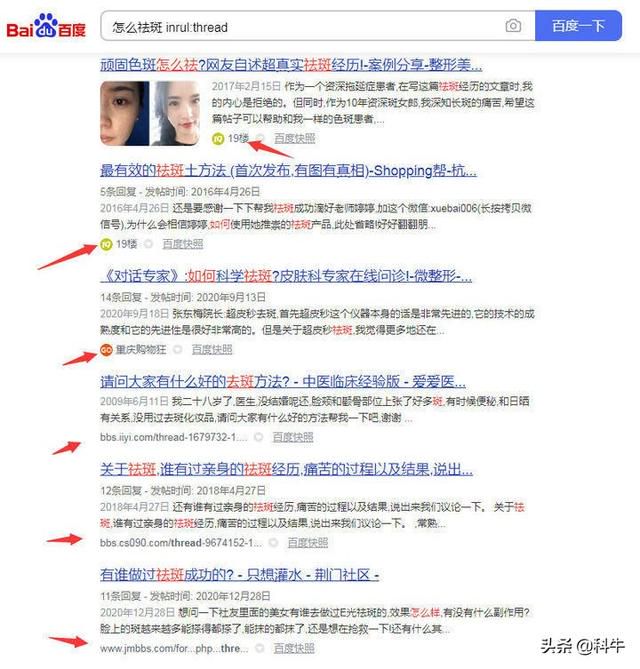The width and height of the screenshot is (640, 669).
Task: Click the circle icon after www.jmbbs.com URL
Action: pos(259,649)
